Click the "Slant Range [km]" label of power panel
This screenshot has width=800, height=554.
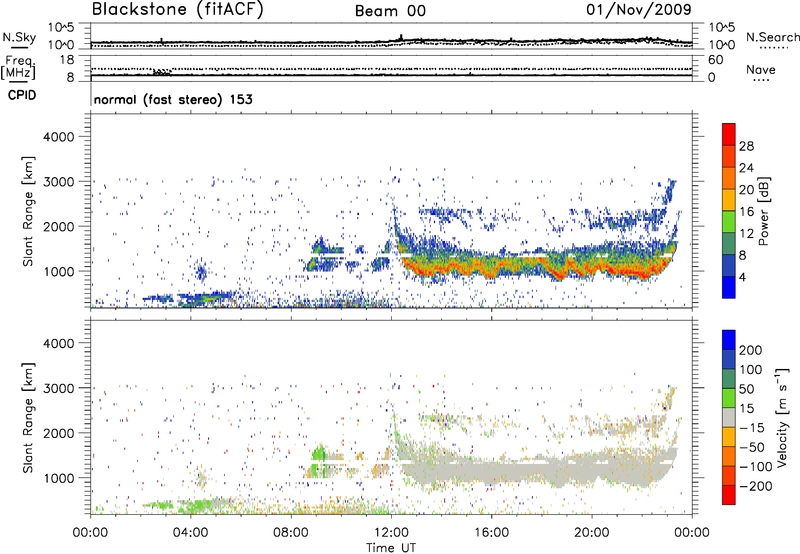coord(28,212)
